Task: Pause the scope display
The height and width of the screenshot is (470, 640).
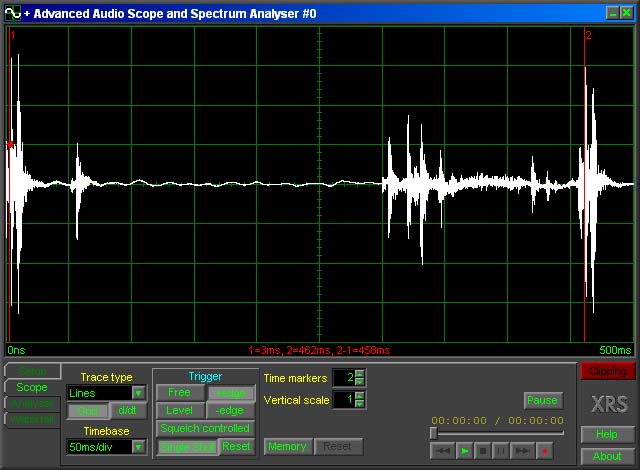Action: click(542, 400)
